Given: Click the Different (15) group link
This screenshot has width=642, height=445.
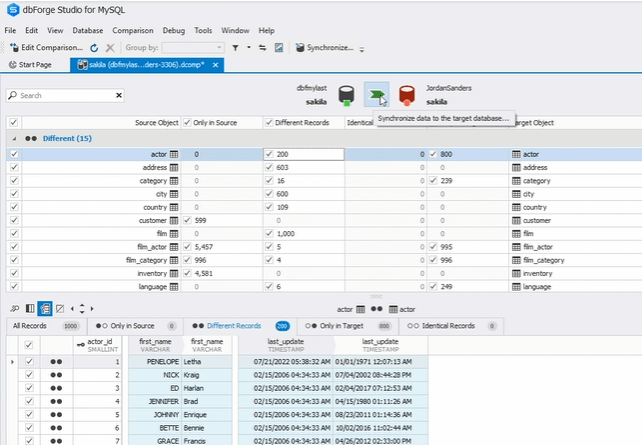Looking at the screenshot, I should point(67,139).
